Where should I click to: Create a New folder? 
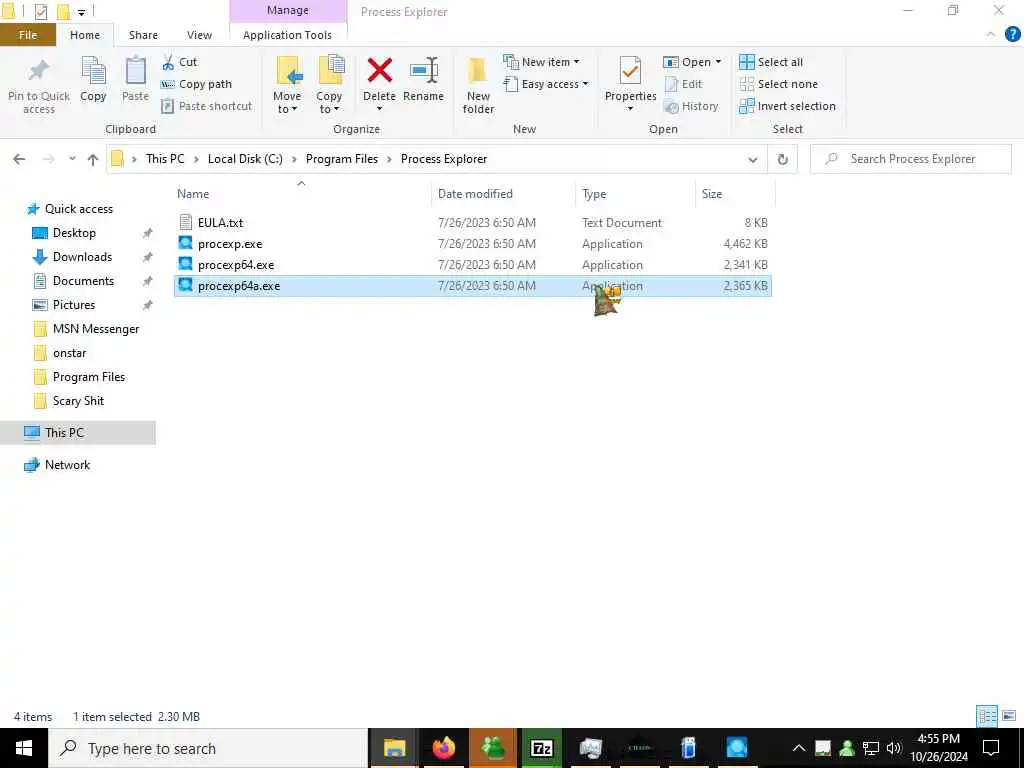[x=478, y=85]
